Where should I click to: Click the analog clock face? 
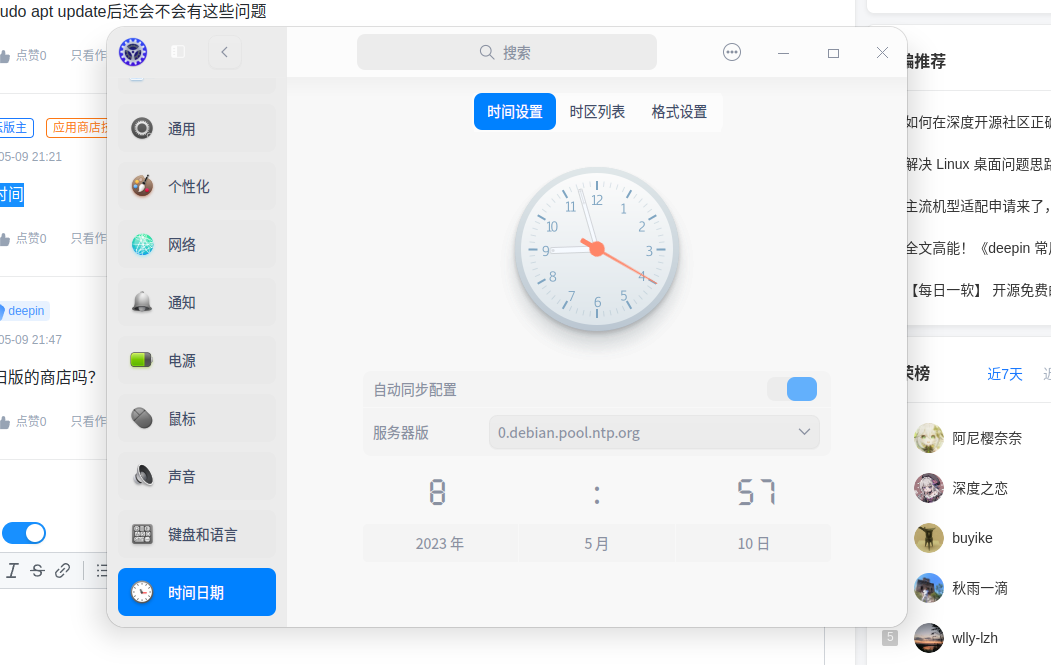[597, 249]
